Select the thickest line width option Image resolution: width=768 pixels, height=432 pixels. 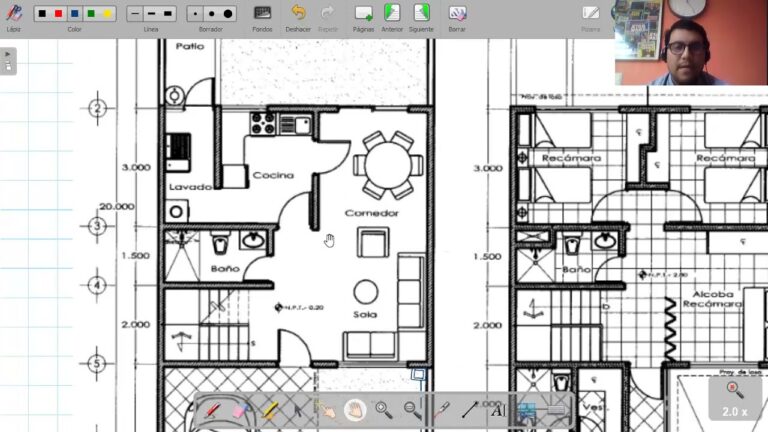[x=167, y=14]
